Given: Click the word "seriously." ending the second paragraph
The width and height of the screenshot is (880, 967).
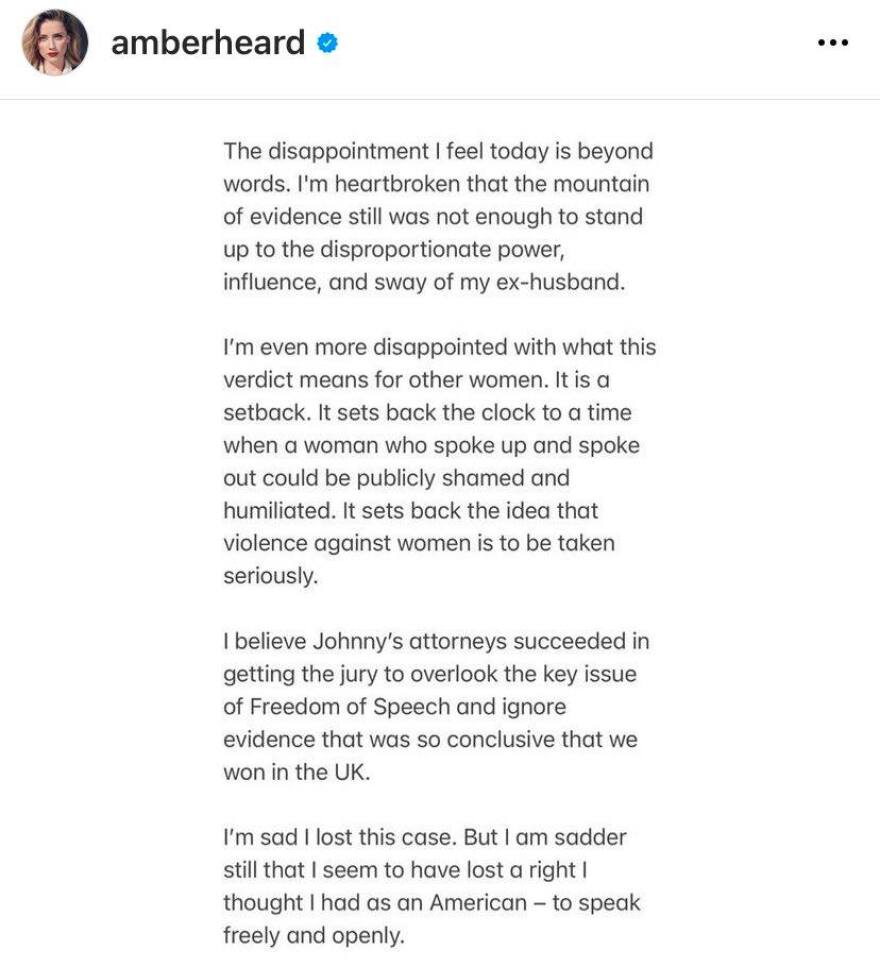Looking at the screenshot, I should (x=270, y=576).
